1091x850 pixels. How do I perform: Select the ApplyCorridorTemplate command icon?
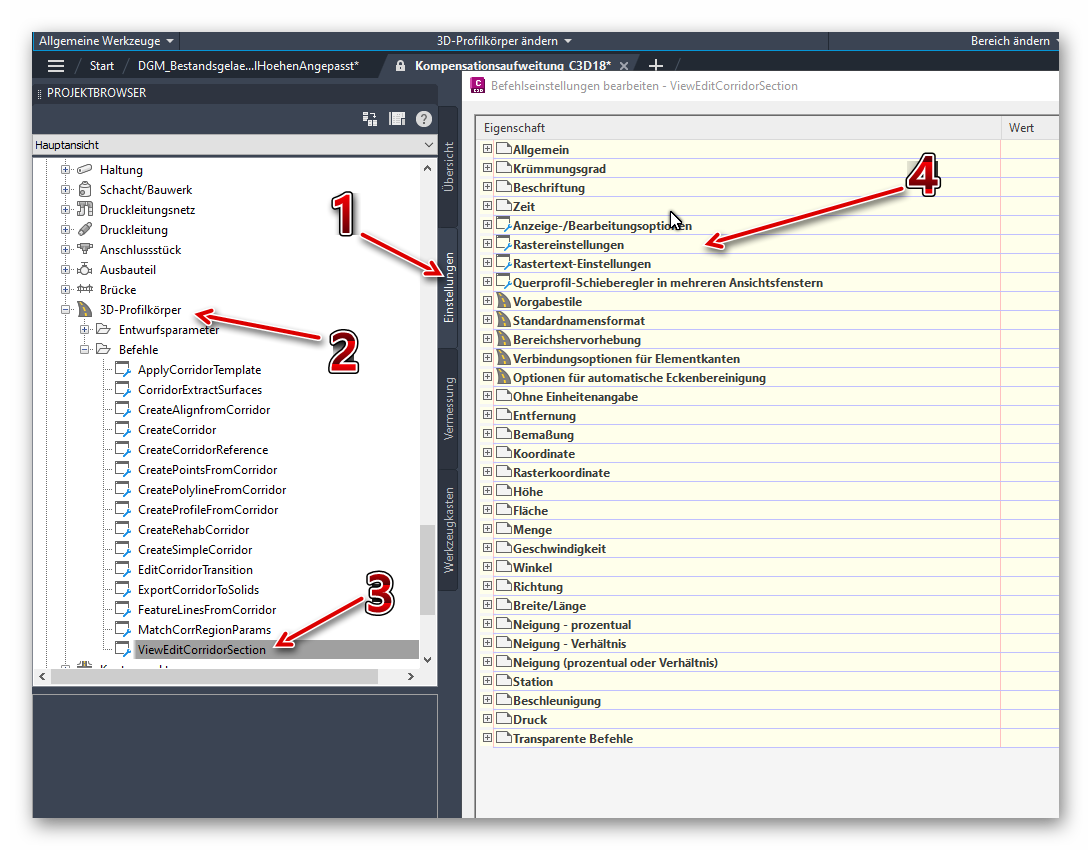123,369
